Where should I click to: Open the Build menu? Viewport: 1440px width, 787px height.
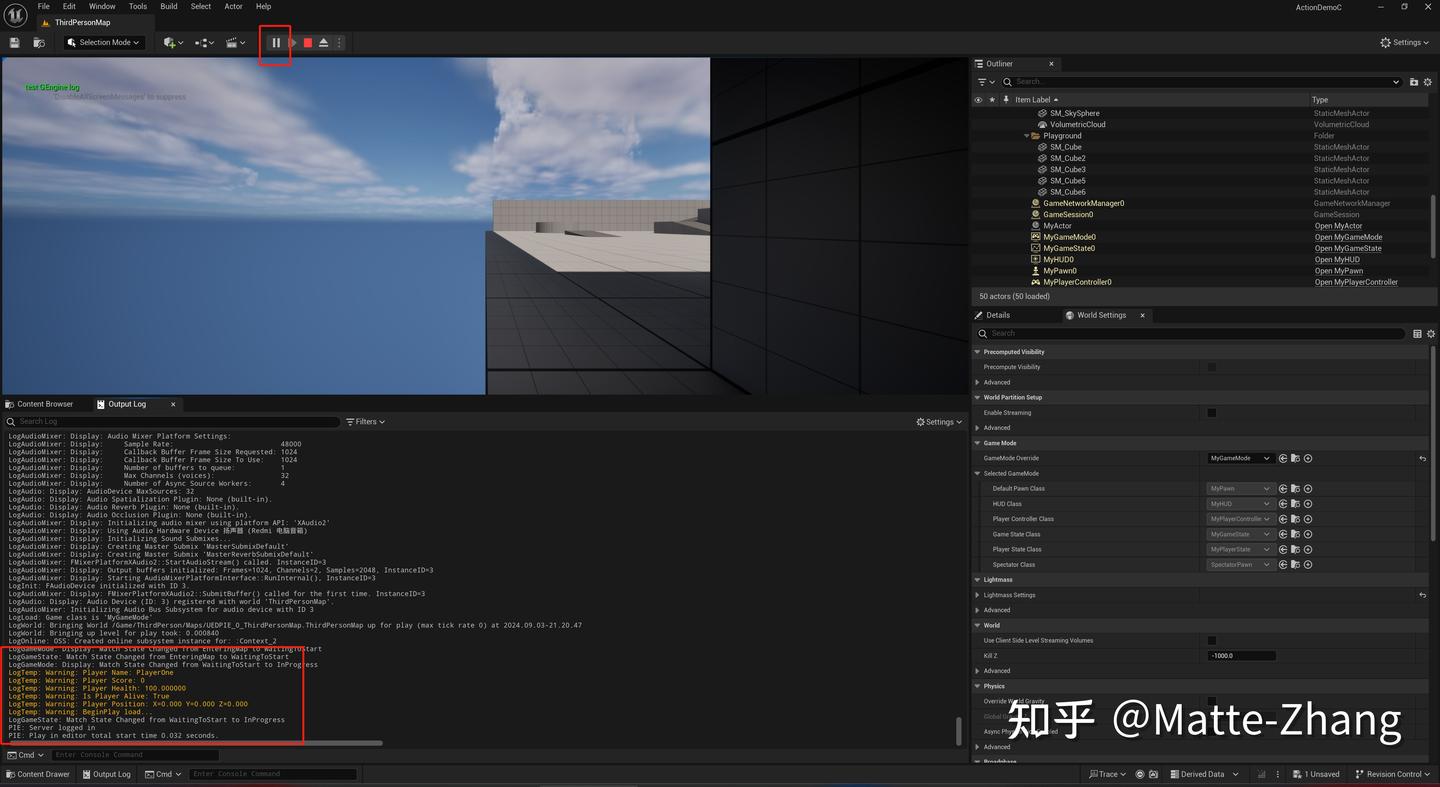[168, 6]
